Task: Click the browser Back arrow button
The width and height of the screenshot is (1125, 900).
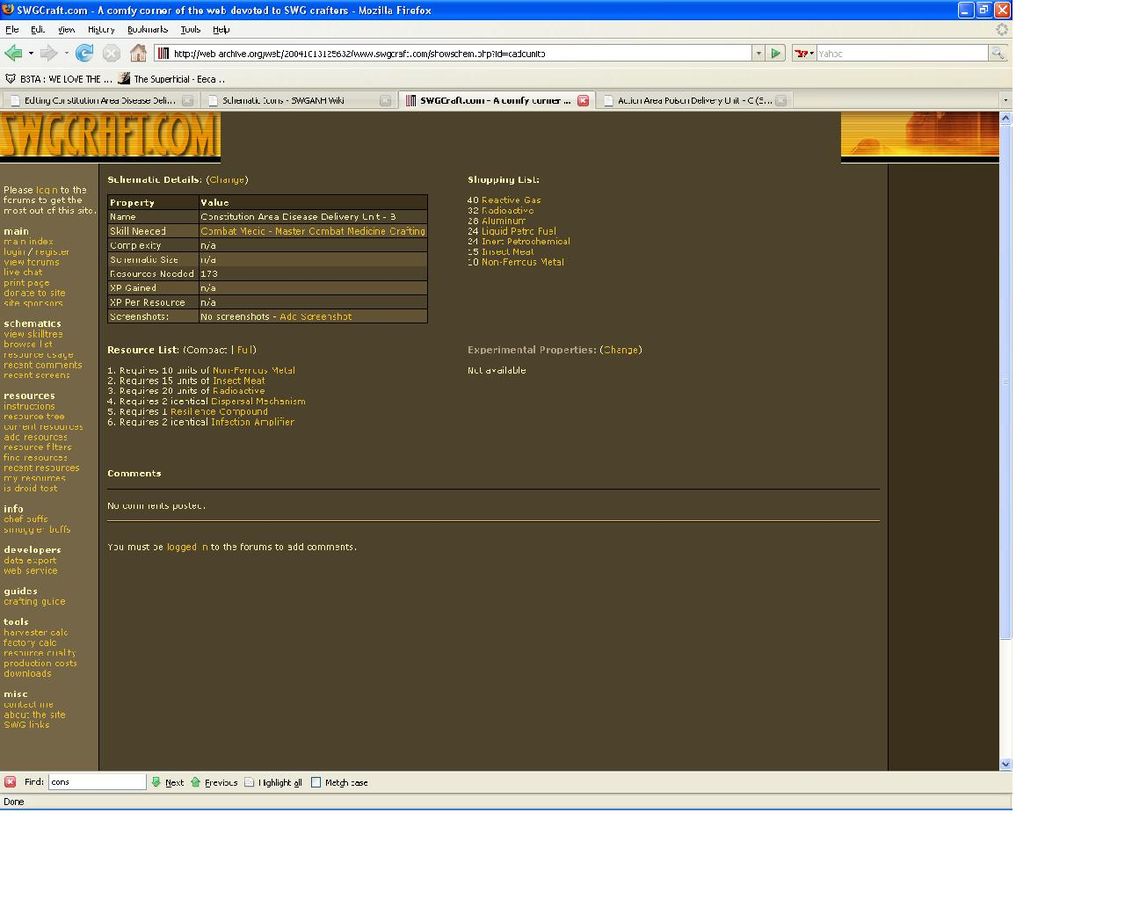Action: tap(13, 53)
